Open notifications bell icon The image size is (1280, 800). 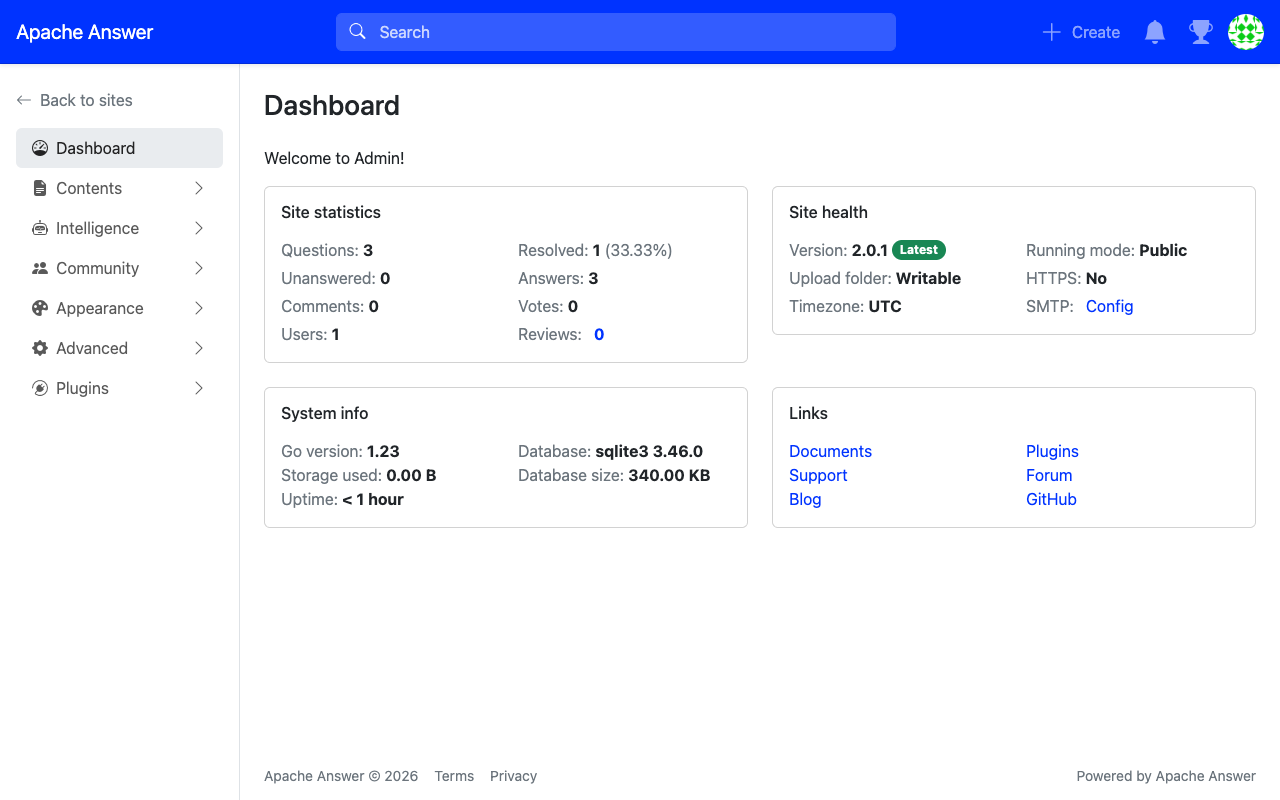[x=1155, y=32]
